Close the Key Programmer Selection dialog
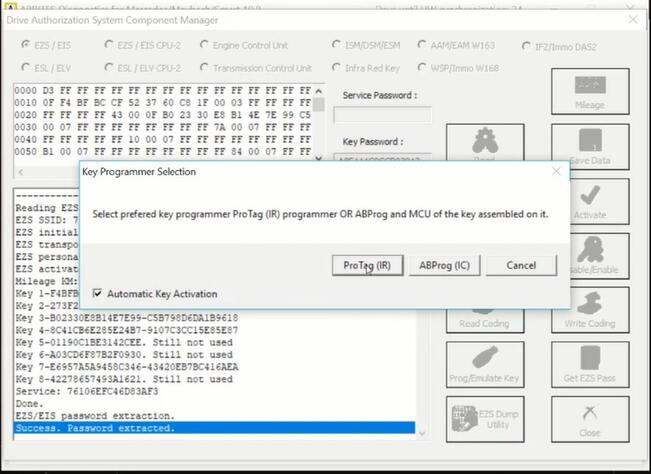651x474 pixels. point(556,171)
